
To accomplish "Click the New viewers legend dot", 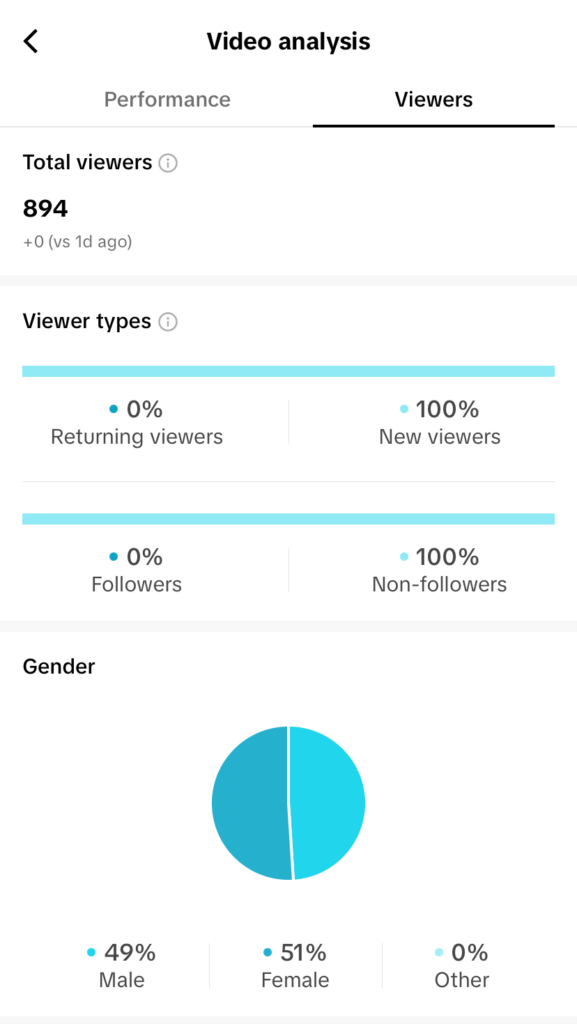I will point(404,409).
